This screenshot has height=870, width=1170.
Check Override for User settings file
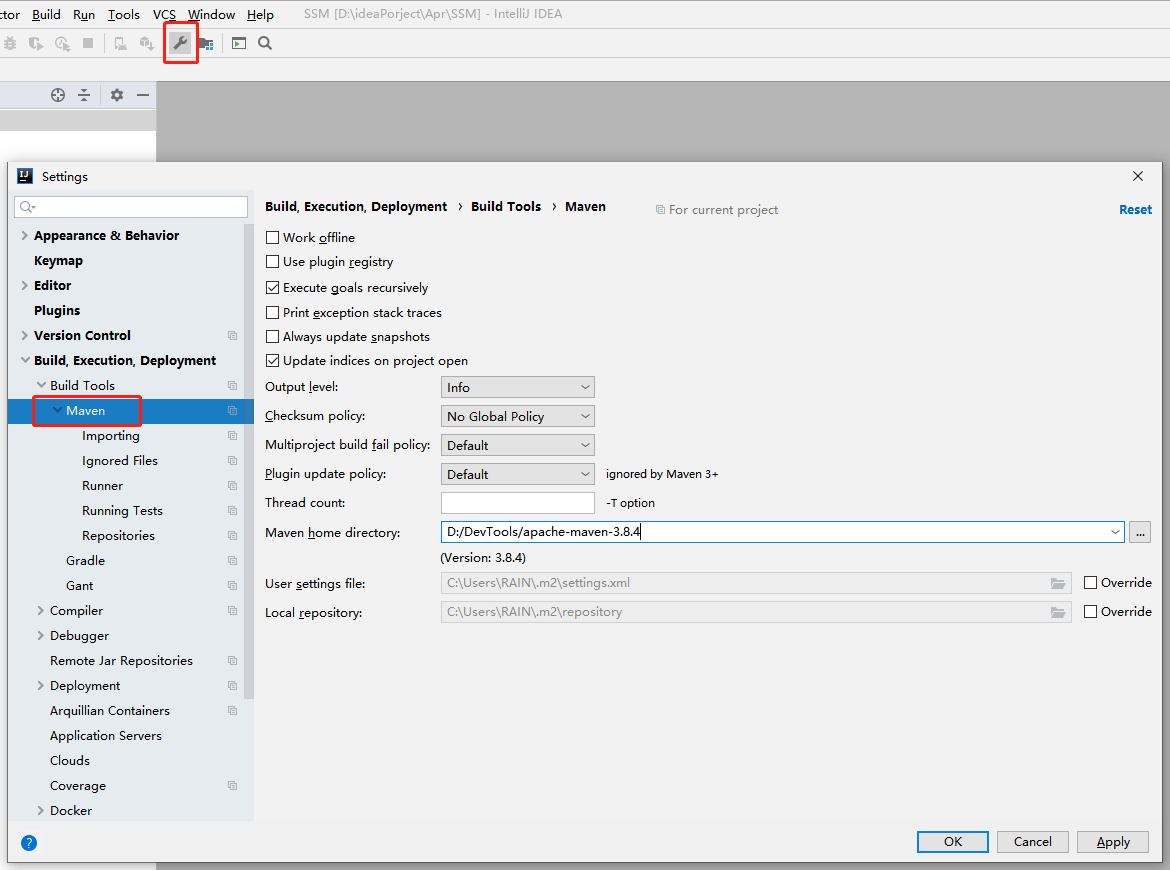click(x=1090, y=583)
